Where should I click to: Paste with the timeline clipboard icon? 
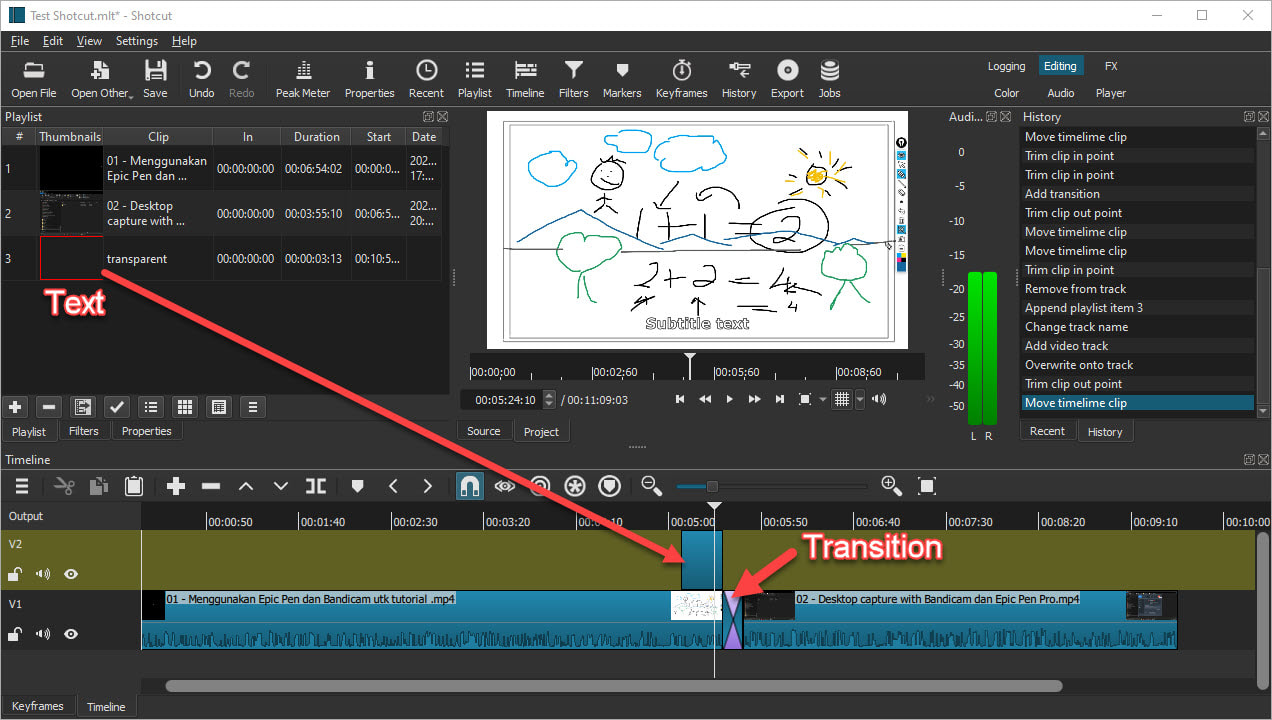pyautogui.click(x=134, y=486)
